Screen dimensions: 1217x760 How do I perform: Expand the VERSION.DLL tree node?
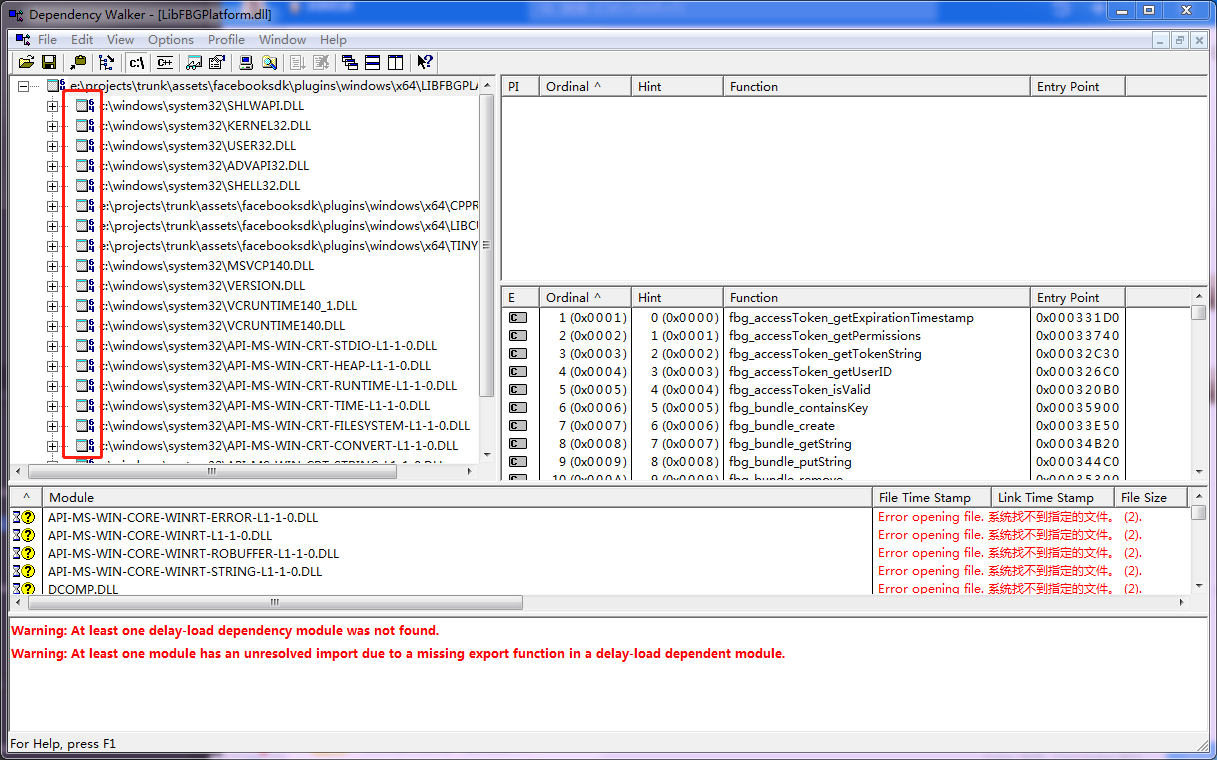(52, 286)
